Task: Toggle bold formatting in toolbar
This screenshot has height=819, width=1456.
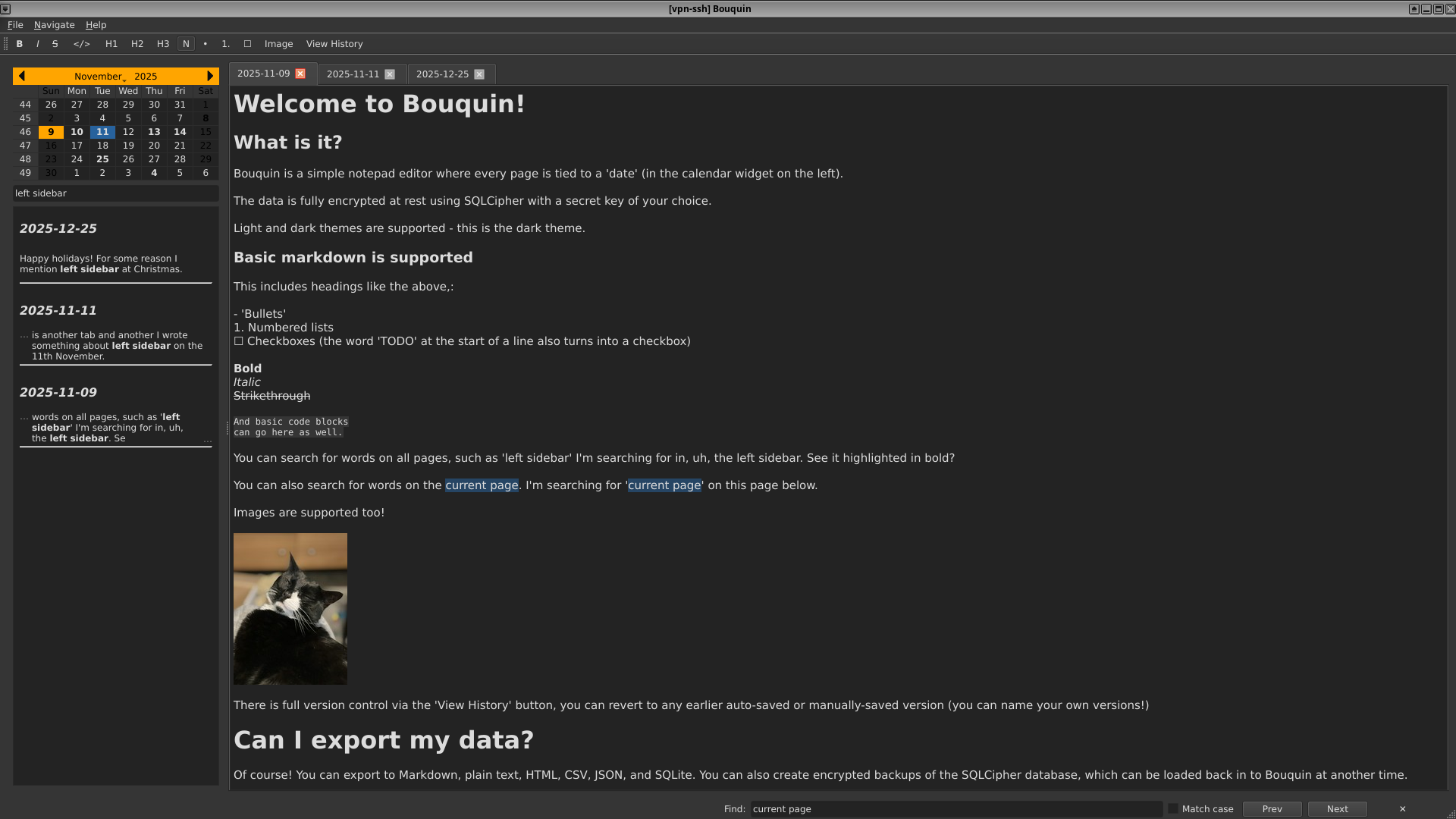Action: pos(20,44)
